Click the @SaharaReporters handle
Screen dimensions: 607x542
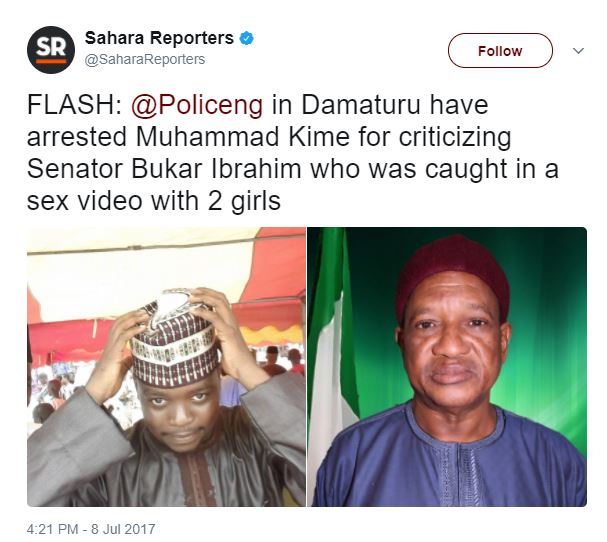point(144,60)
